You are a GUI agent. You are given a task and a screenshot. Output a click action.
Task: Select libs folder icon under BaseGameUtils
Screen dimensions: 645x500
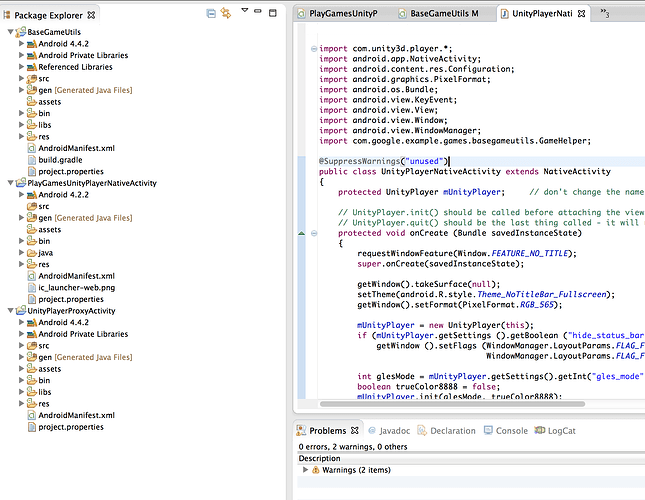(x=32, y=125)
